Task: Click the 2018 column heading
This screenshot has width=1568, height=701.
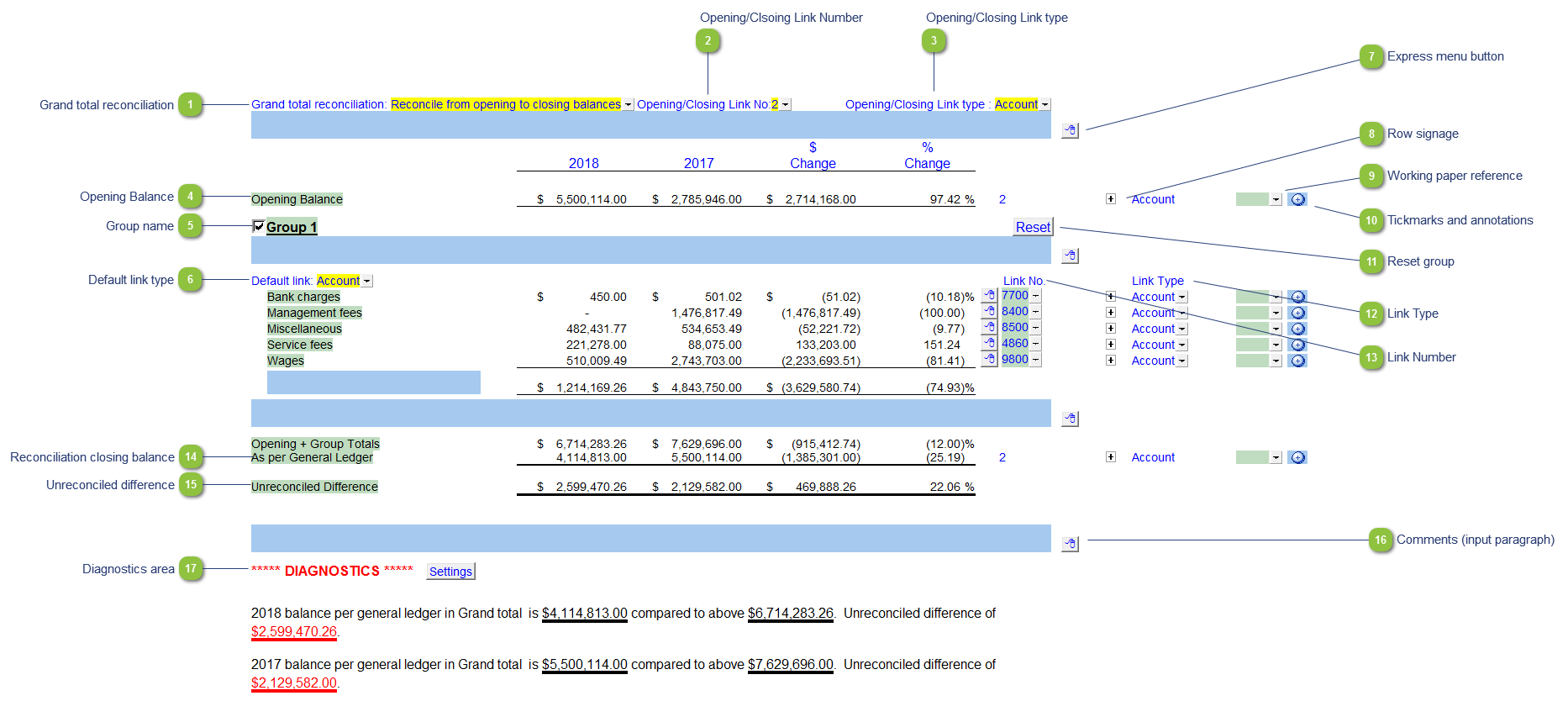Action: click(584, 163)
